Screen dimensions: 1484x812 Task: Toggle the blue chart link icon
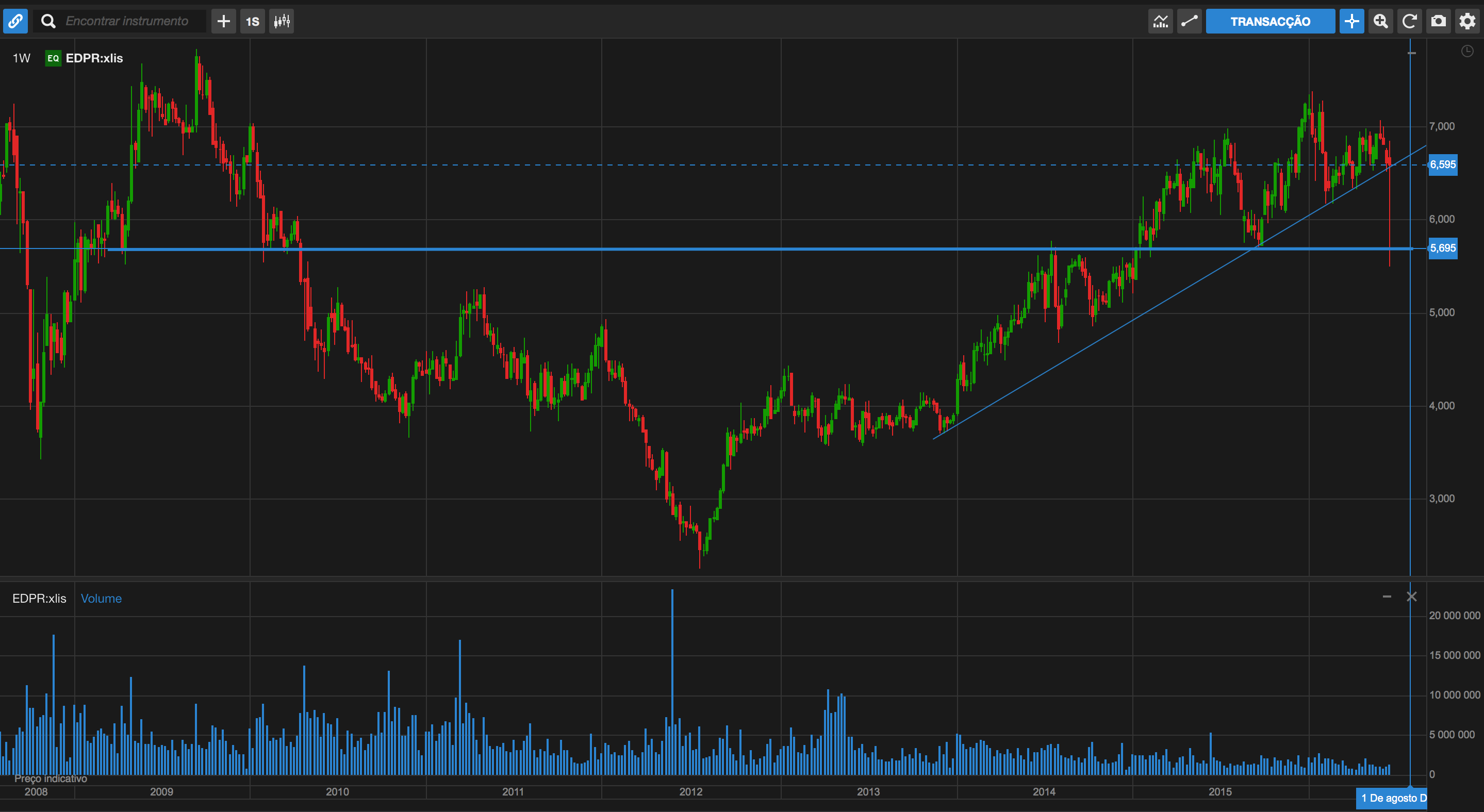pyautogui.click(x=15, y=21)
